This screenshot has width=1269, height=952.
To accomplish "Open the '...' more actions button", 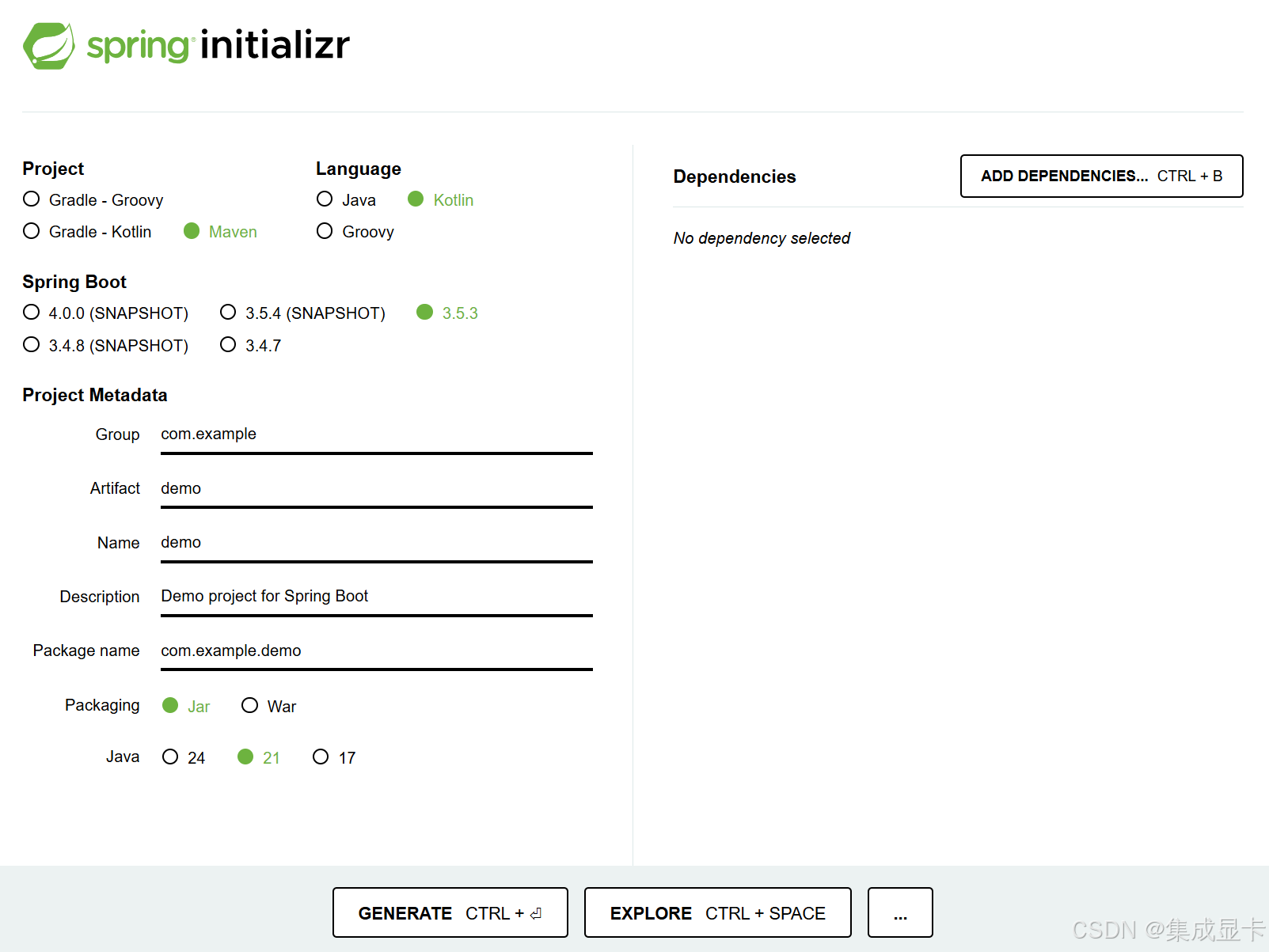I will click(x=899, y=912).
